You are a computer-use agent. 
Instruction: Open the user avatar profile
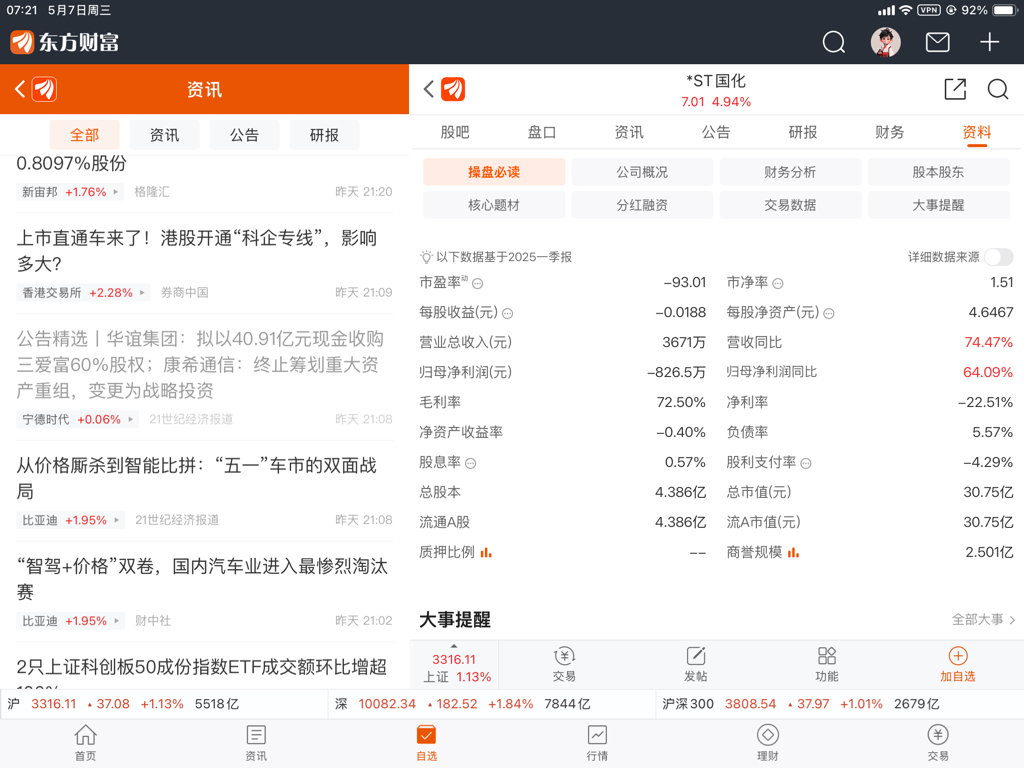[886, 42]
